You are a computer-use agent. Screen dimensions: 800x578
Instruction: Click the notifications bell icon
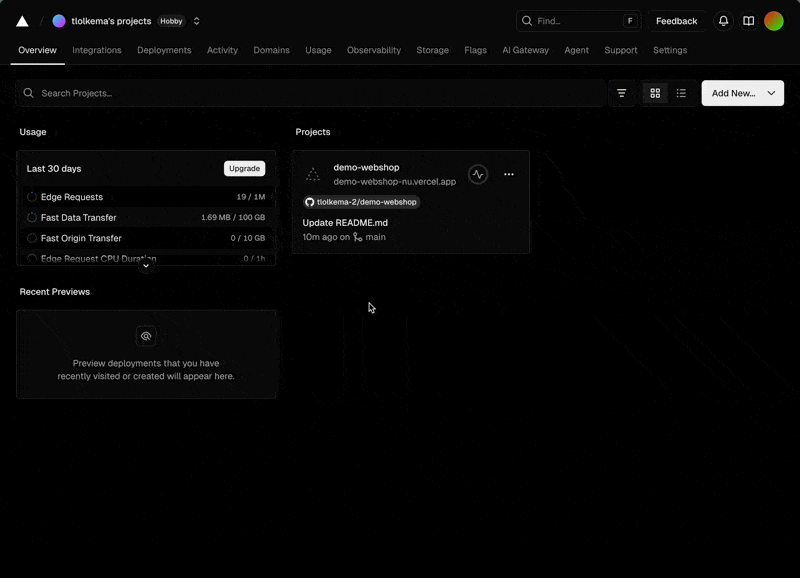pyautogui.click(x=723, y=21)
